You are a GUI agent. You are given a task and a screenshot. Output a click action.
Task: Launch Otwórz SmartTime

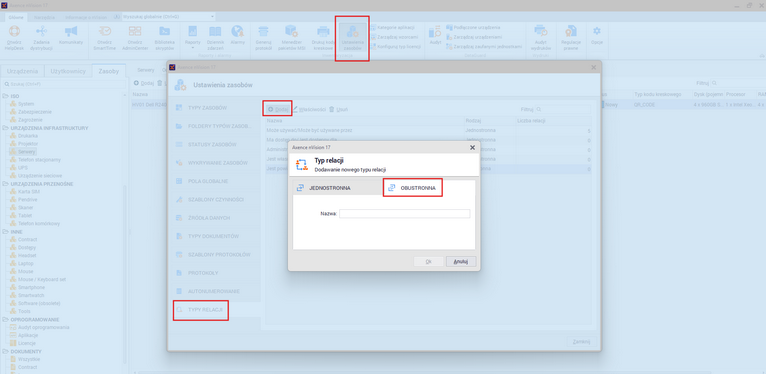(105, 37)
